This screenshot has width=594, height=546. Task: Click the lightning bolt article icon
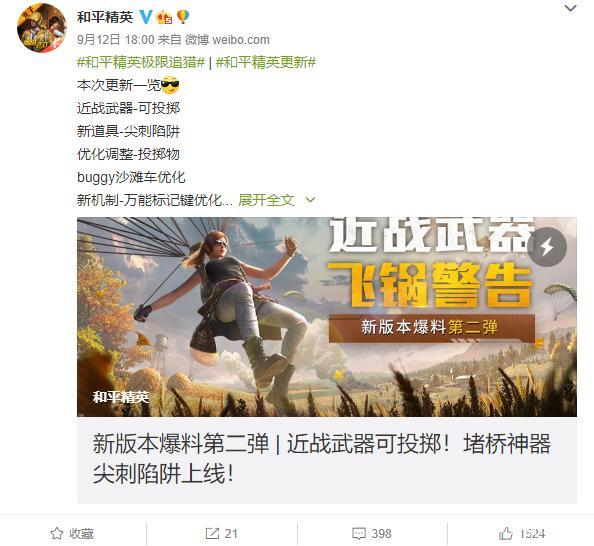click(547, 247)
